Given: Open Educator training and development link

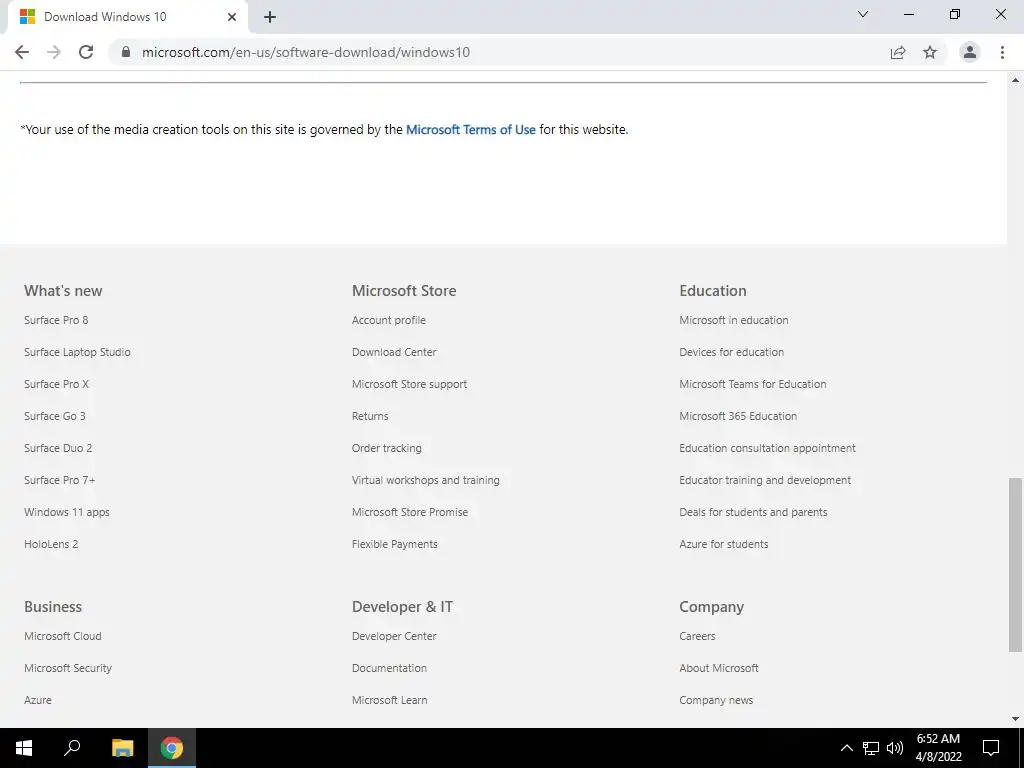Looking at the screenshot, I should pyautogui.click(x=765, y=480).
